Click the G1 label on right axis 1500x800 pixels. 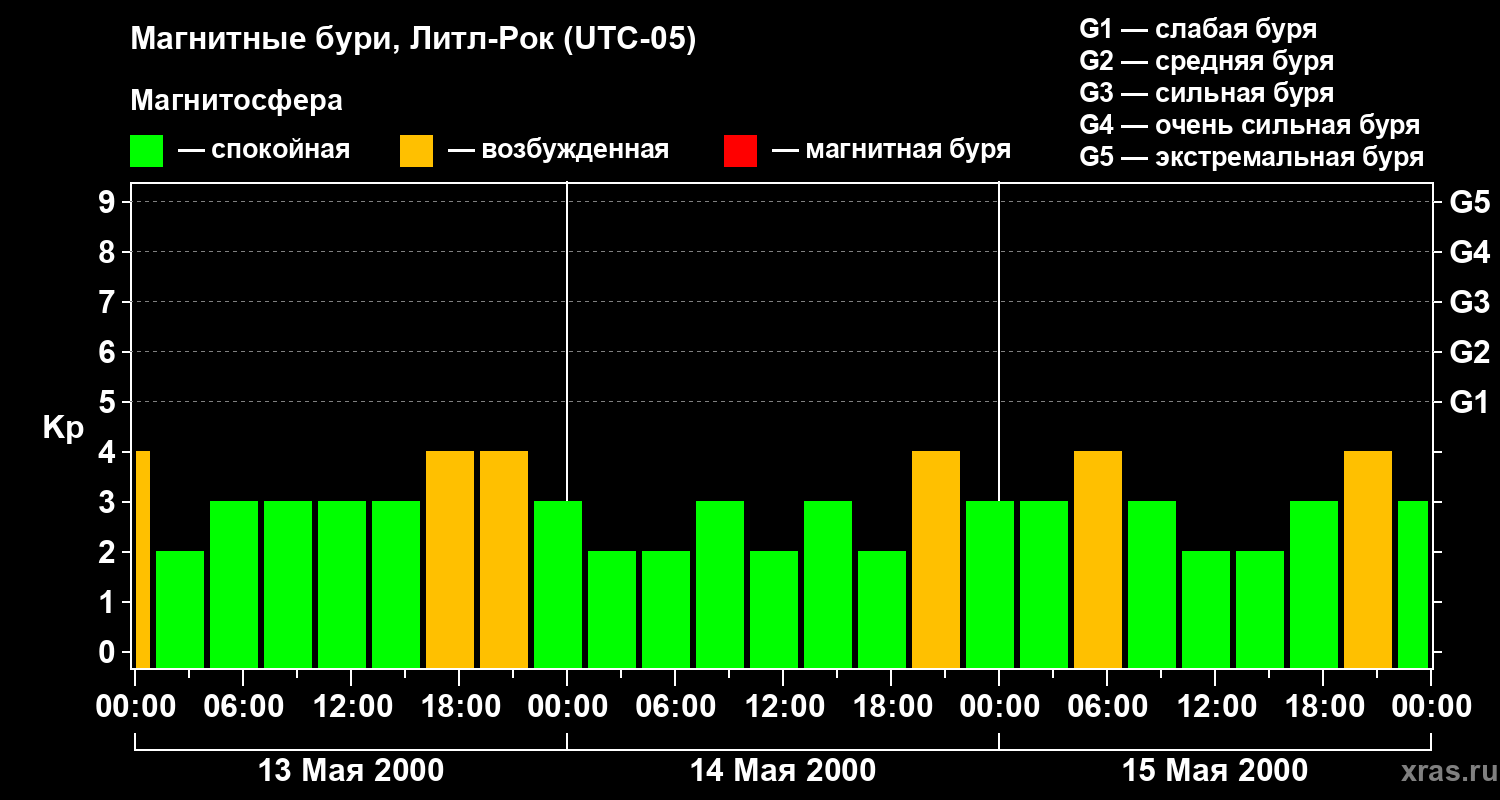point(1469,402)
